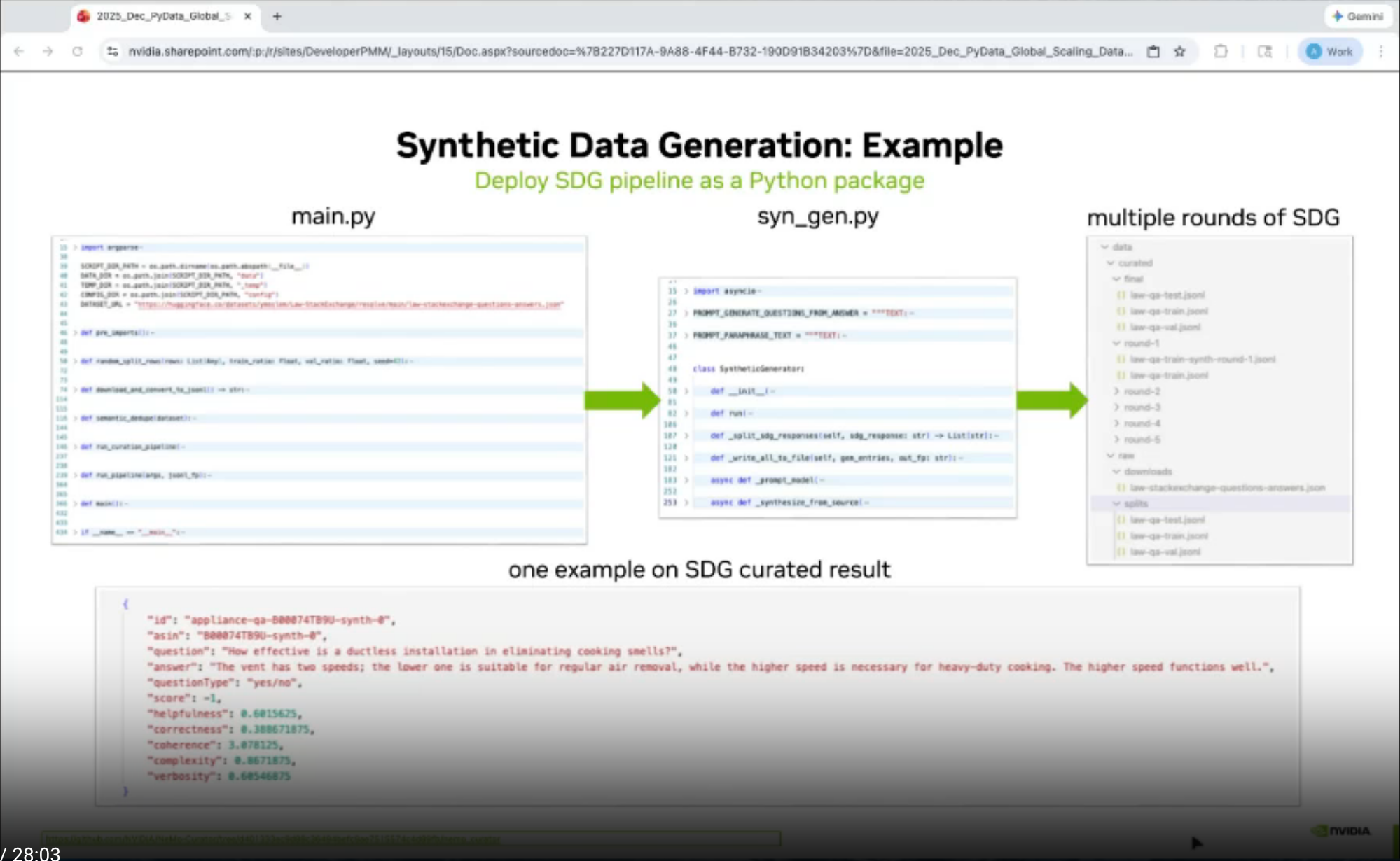Go back with the browser arrow
This screenshot has width=1400, height=861.
tap(19, 51)
